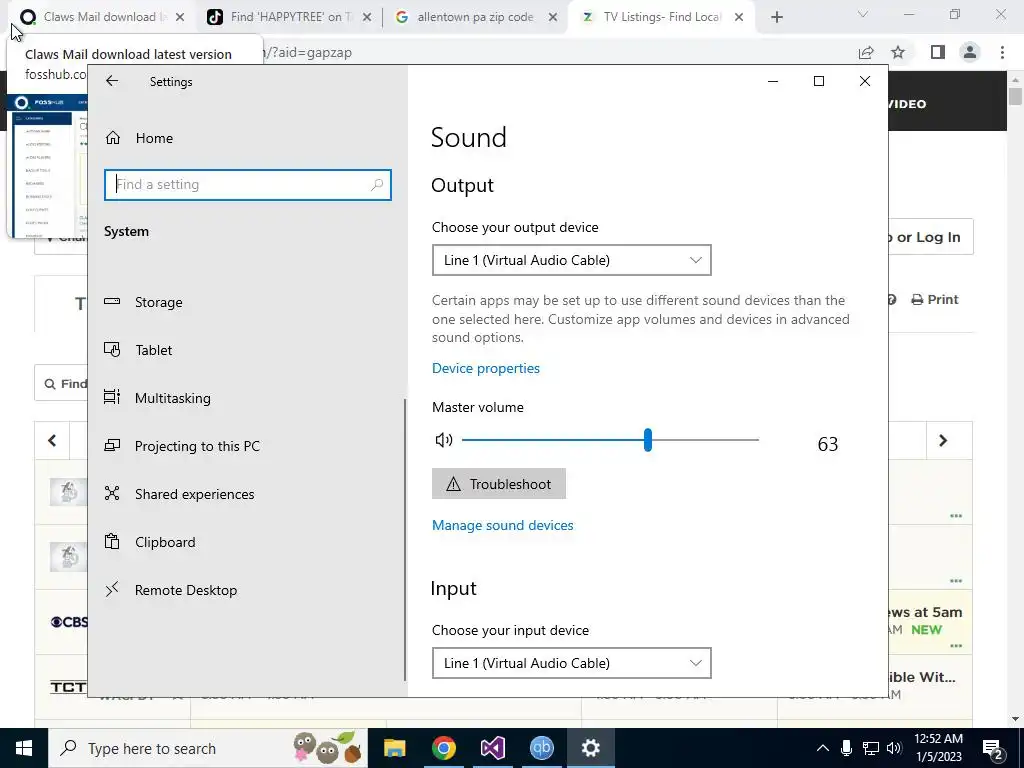Image resolution: width=1024 pixels, height=768 pixels.
Task: Click ellipsis on CBS news listing row
Action: click(x=956, y=645)
